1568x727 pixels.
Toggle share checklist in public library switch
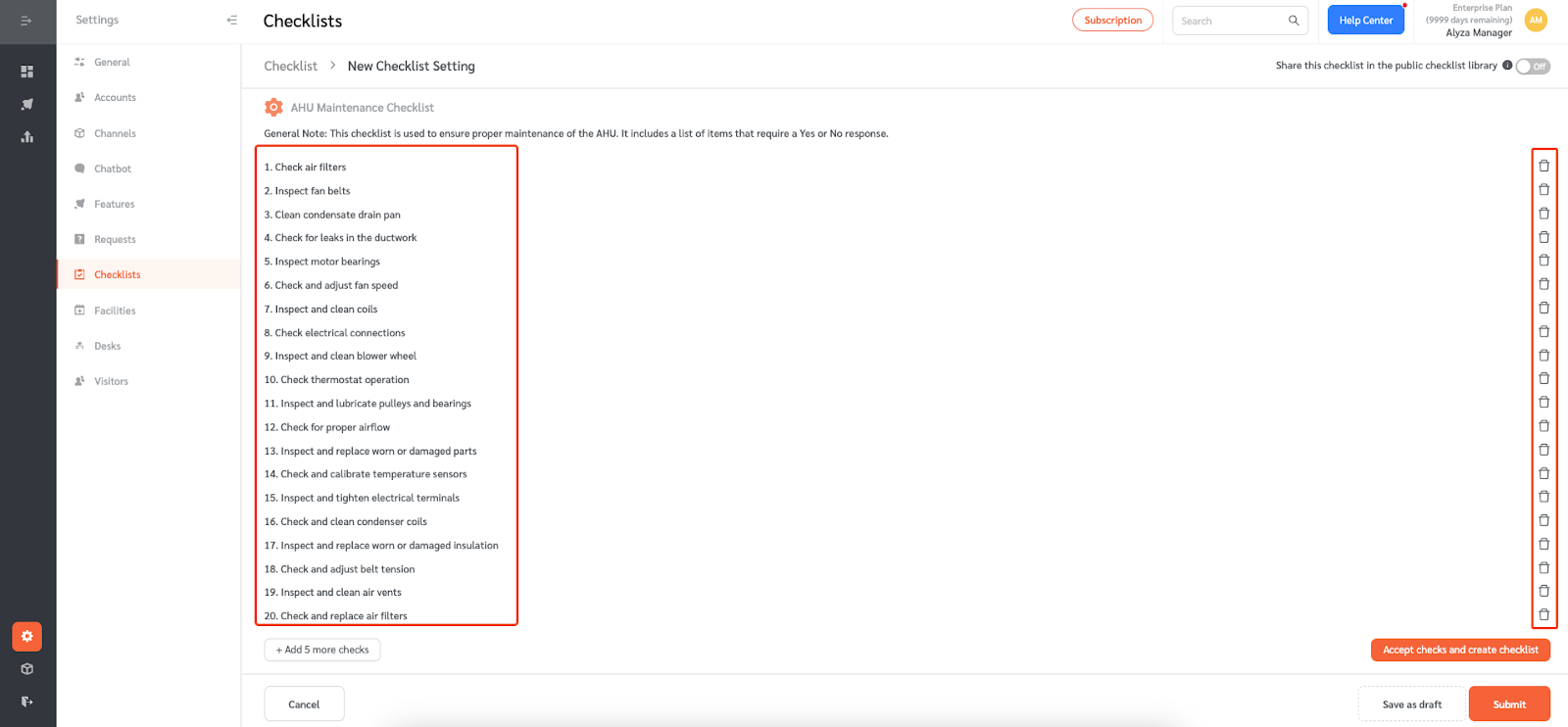pos(1533,67)
